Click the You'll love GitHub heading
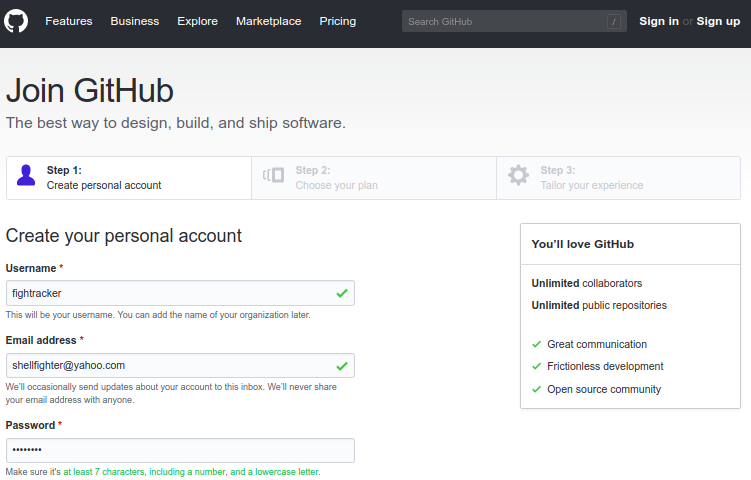 coord(582,244)
